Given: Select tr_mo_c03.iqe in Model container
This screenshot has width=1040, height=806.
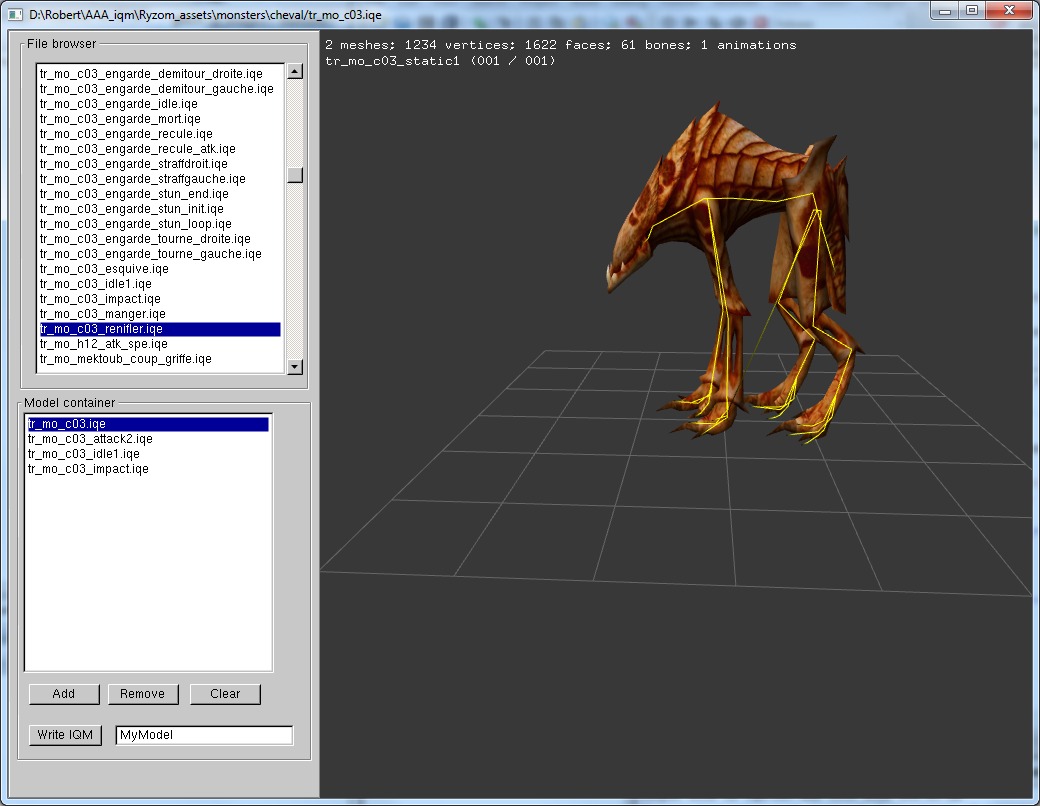Looking at the screenshot, I should [x=67, y=424].
